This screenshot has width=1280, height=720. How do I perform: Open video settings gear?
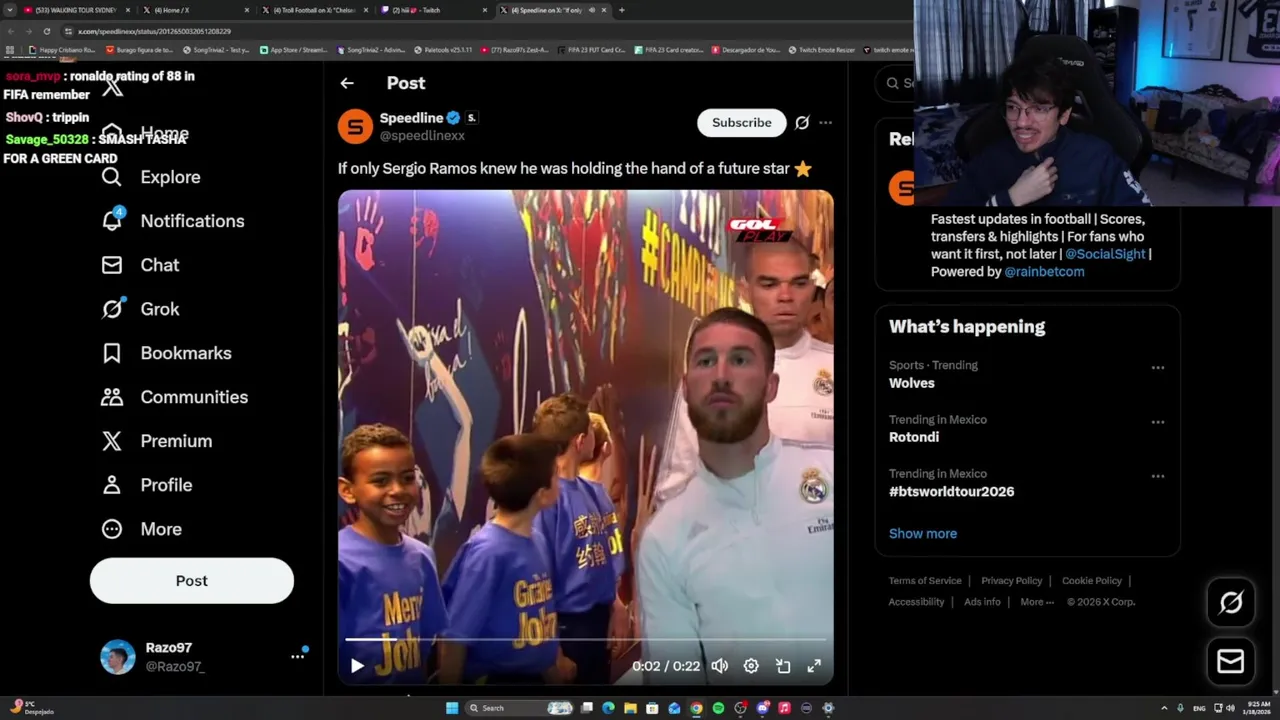pos(751,666)
